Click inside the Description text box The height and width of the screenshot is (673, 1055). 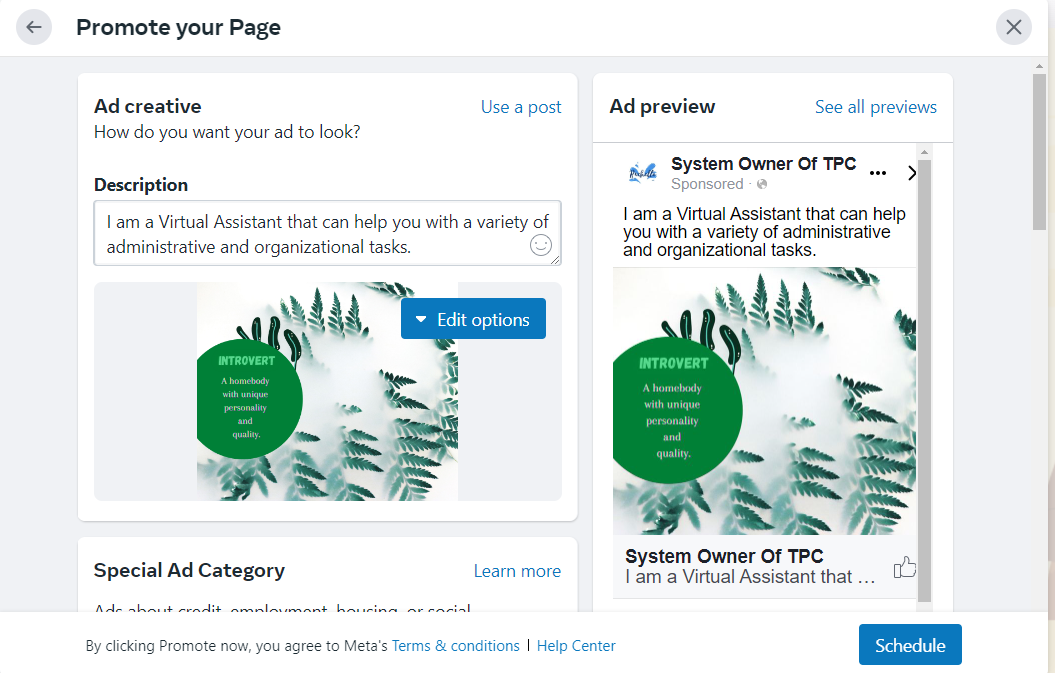328,234
